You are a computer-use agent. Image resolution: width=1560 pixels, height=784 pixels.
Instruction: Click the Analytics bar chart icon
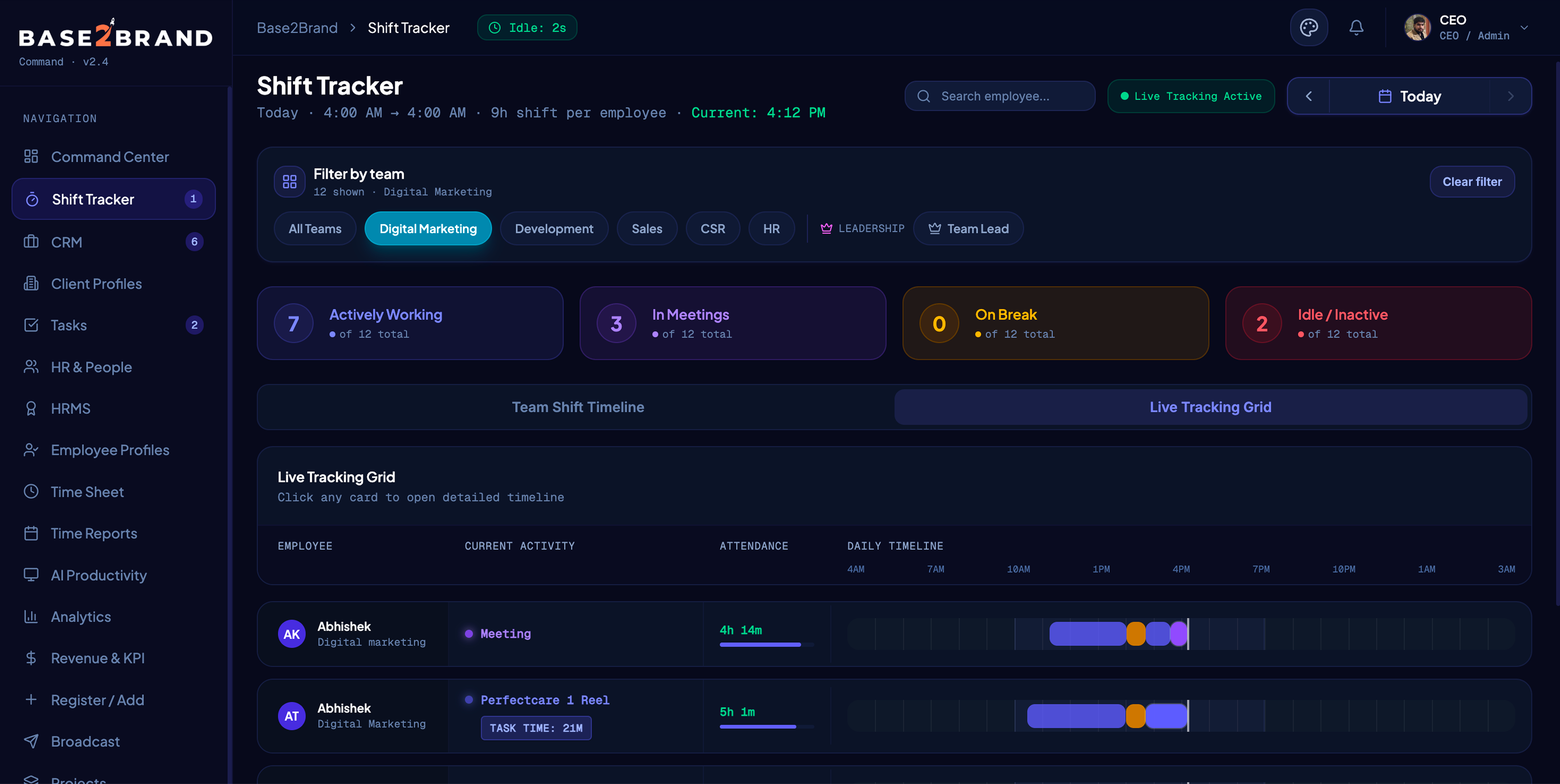pyautogui.click(x=31, y=616)
